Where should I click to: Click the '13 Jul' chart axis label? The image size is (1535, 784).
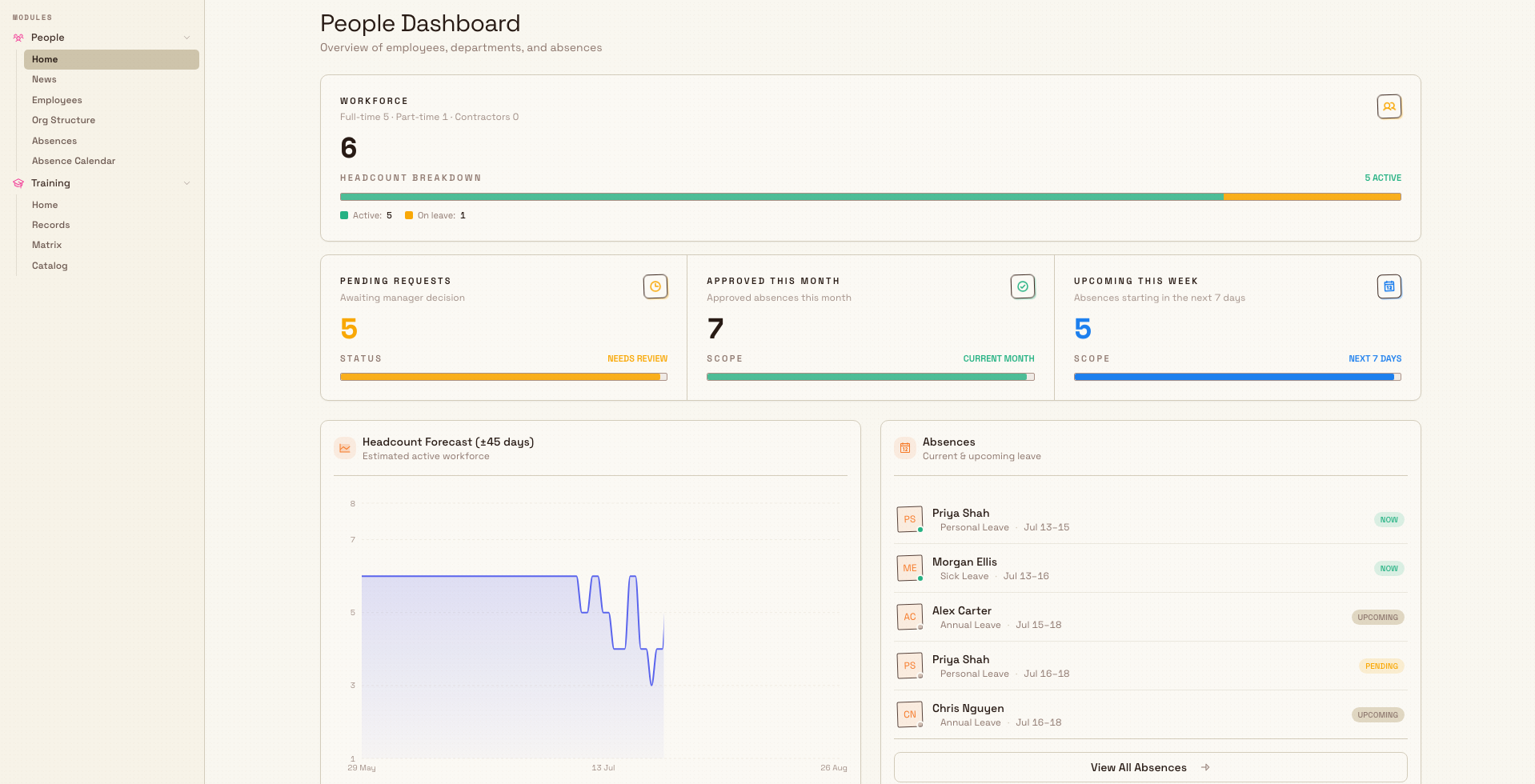pos(603,767)
